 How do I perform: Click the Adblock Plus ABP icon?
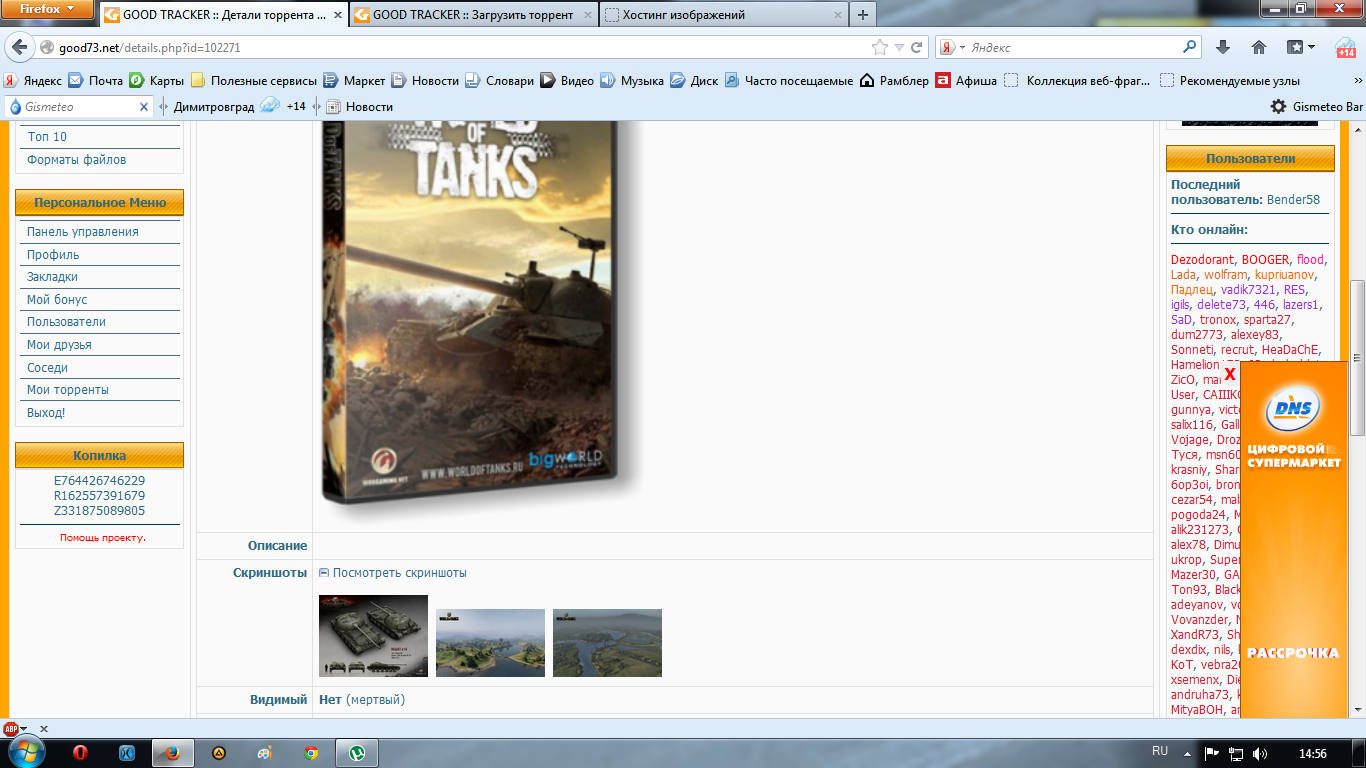coord(11,729)
